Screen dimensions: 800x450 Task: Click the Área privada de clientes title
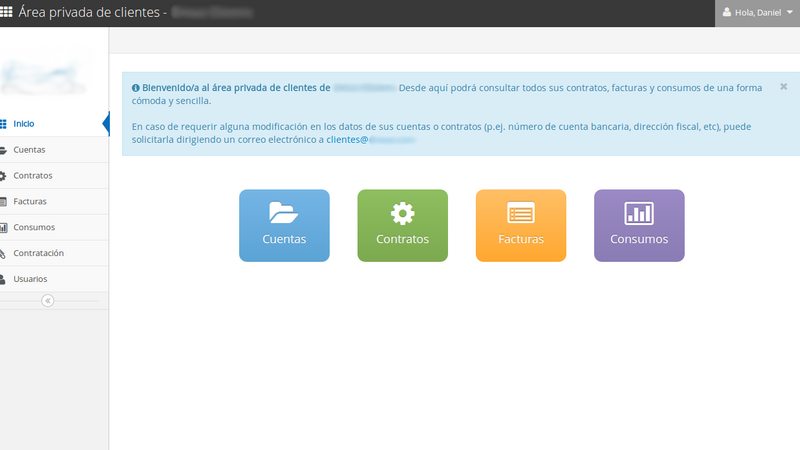(x=89, y=12)
